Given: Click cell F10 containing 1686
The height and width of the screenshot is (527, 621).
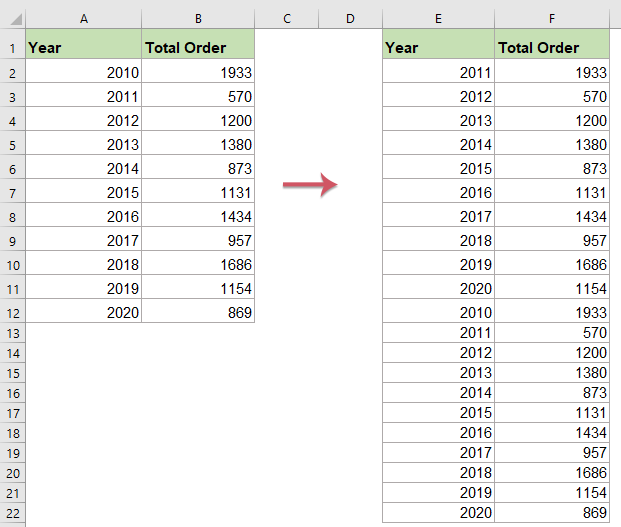Looking at the screenshot, I should pos(552,264).
